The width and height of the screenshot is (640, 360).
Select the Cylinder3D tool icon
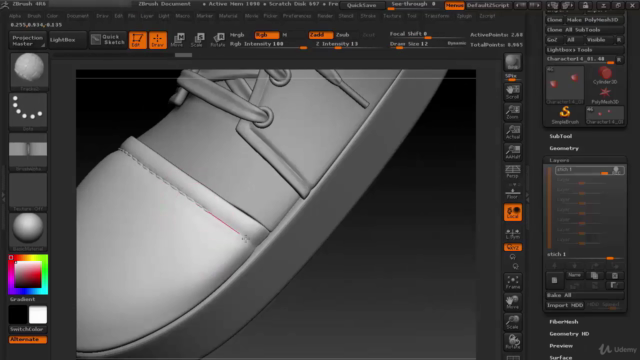pos(605,76)
